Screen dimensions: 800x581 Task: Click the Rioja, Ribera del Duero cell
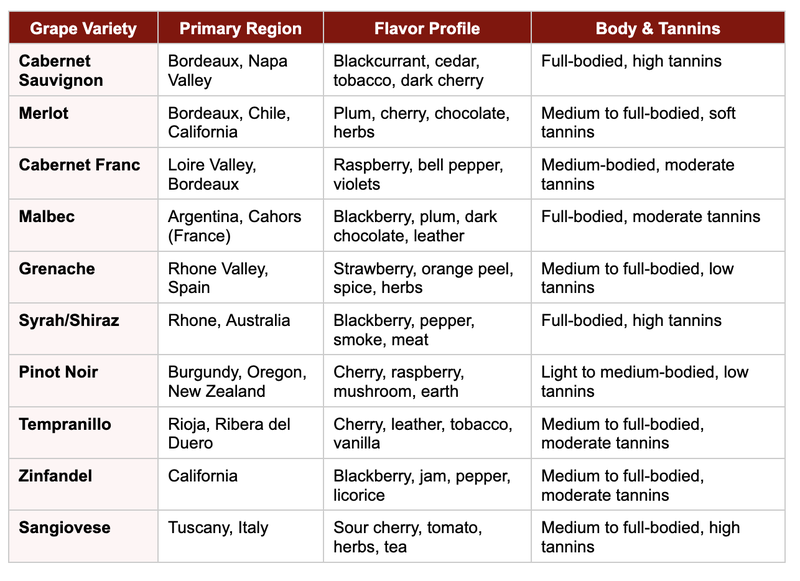(x=229, y=434)
